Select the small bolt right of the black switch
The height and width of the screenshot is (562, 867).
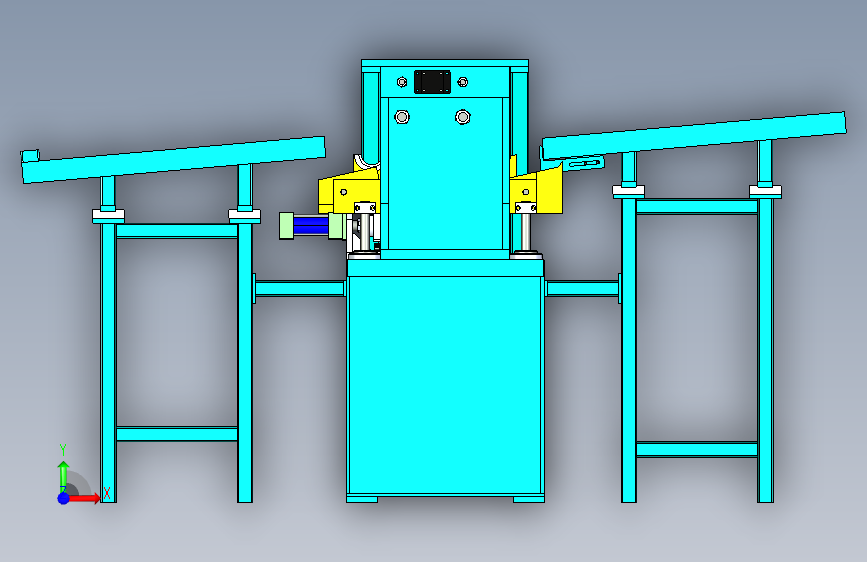click(463, 82)
